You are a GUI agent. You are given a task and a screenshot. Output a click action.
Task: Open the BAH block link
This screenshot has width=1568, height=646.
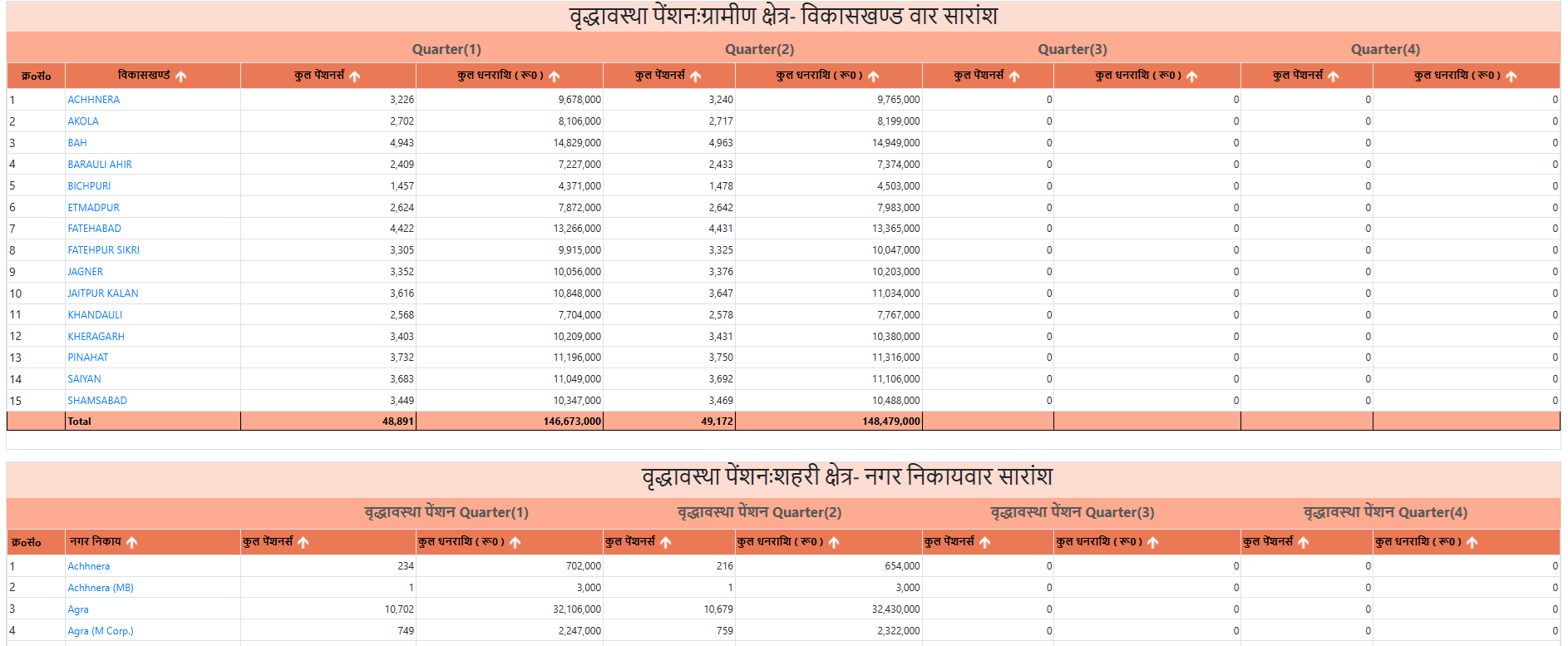pyautogui.click(x=77, y=143)
